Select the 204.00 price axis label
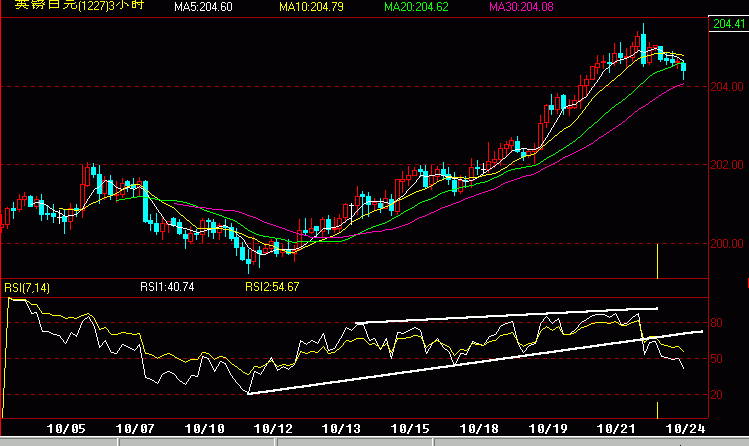This screenshot has height=446, width=749. coord(727,87)
